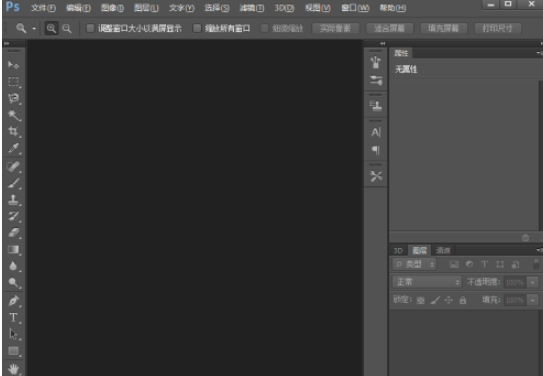Switch to the 通道 tab
Image resolution: width=543 pixels, height=376 pixels.
click(443, 250)
